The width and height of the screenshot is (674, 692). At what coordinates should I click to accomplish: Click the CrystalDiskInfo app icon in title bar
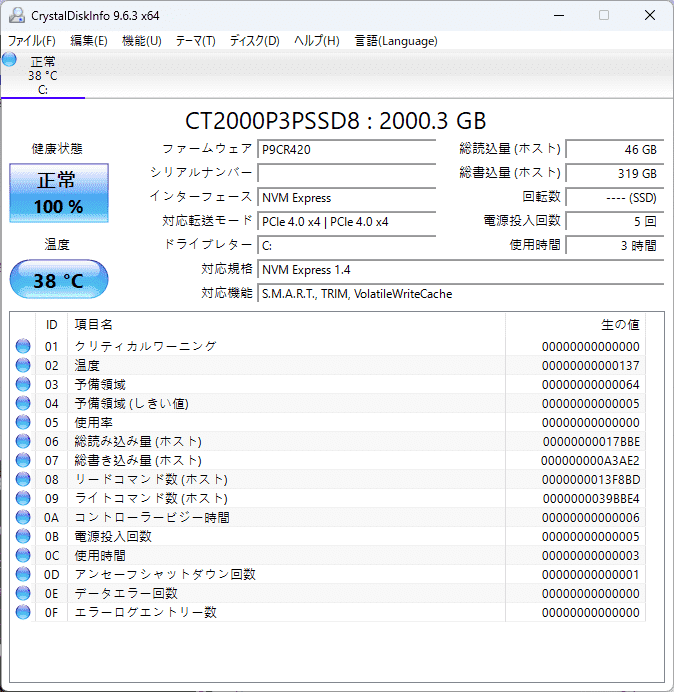coord(17,15)
